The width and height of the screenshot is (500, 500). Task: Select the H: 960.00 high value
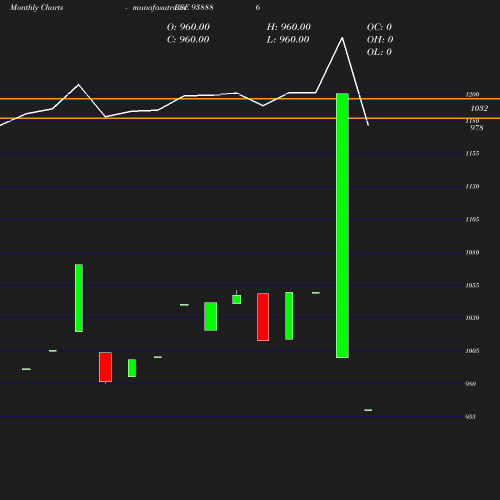tap(289, 27)
